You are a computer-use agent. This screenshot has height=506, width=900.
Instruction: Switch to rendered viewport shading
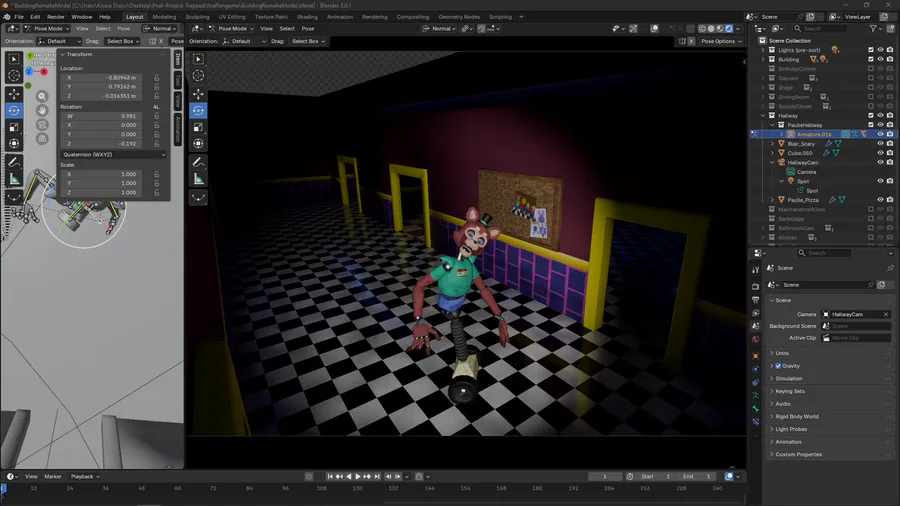728,28
